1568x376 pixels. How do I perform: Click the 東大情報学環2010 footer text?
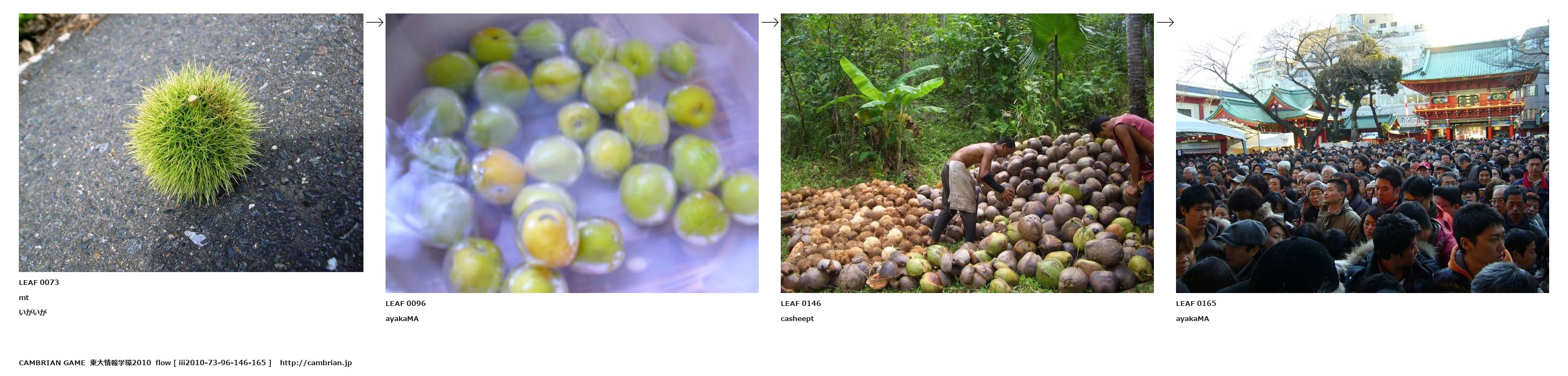pyautogui.click(x=121, y=363)
